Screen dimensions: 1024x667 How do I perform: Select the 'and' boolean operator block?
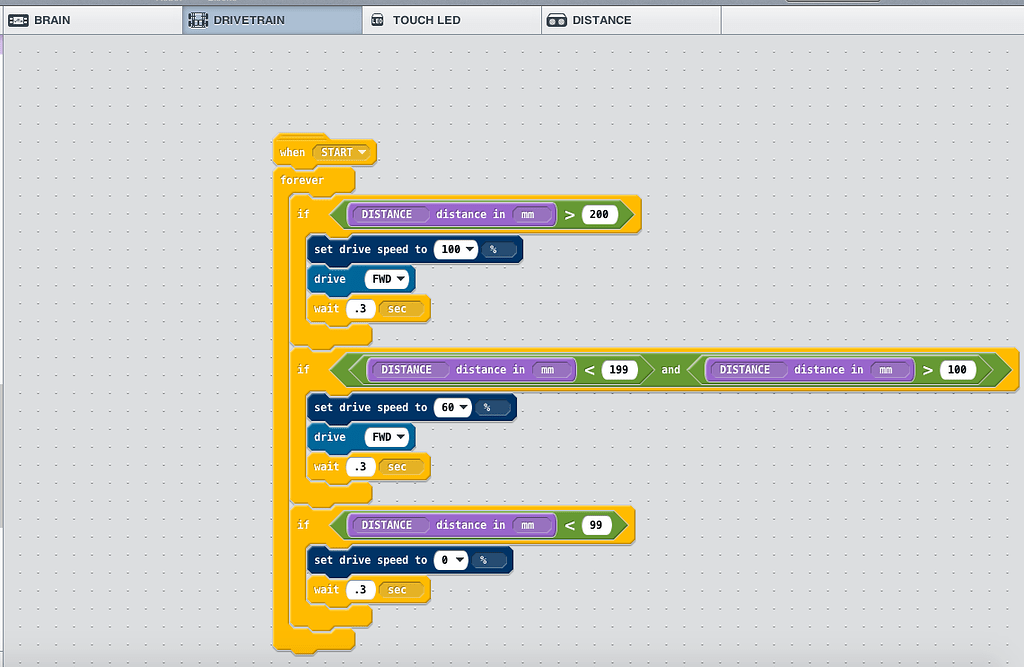coord(670,369)
